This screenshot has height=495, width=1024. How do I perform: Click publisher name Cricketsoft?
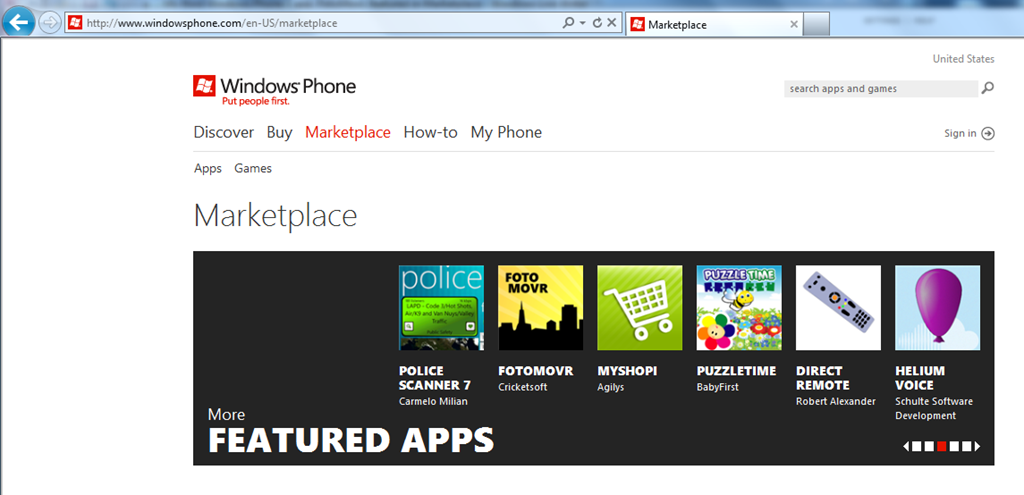pyautogui.click(x=522, y=387)
